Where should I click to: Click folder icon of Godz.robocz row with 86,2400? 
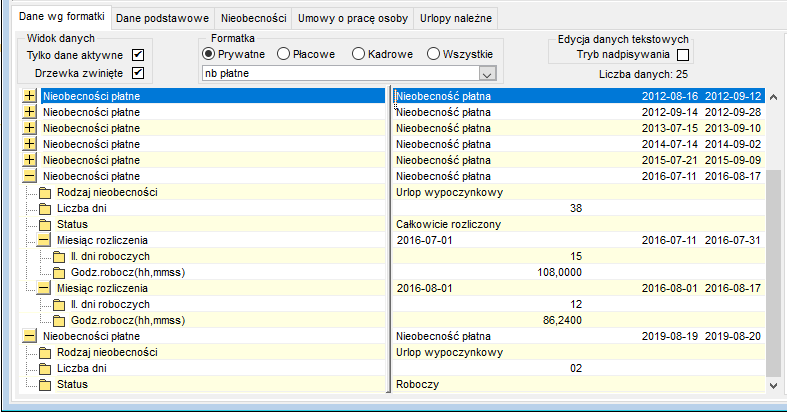(x=59, y=321)
